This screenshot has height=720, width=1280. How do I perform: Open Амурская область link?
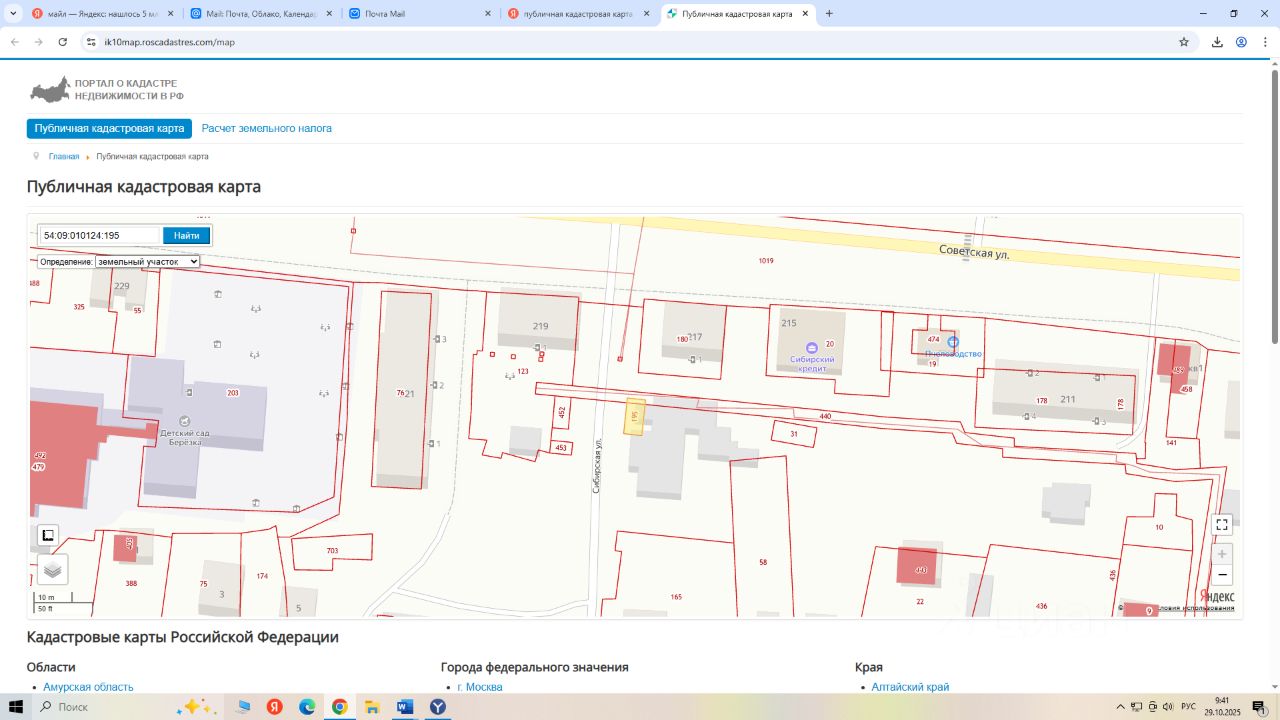[x=88, y=687]
